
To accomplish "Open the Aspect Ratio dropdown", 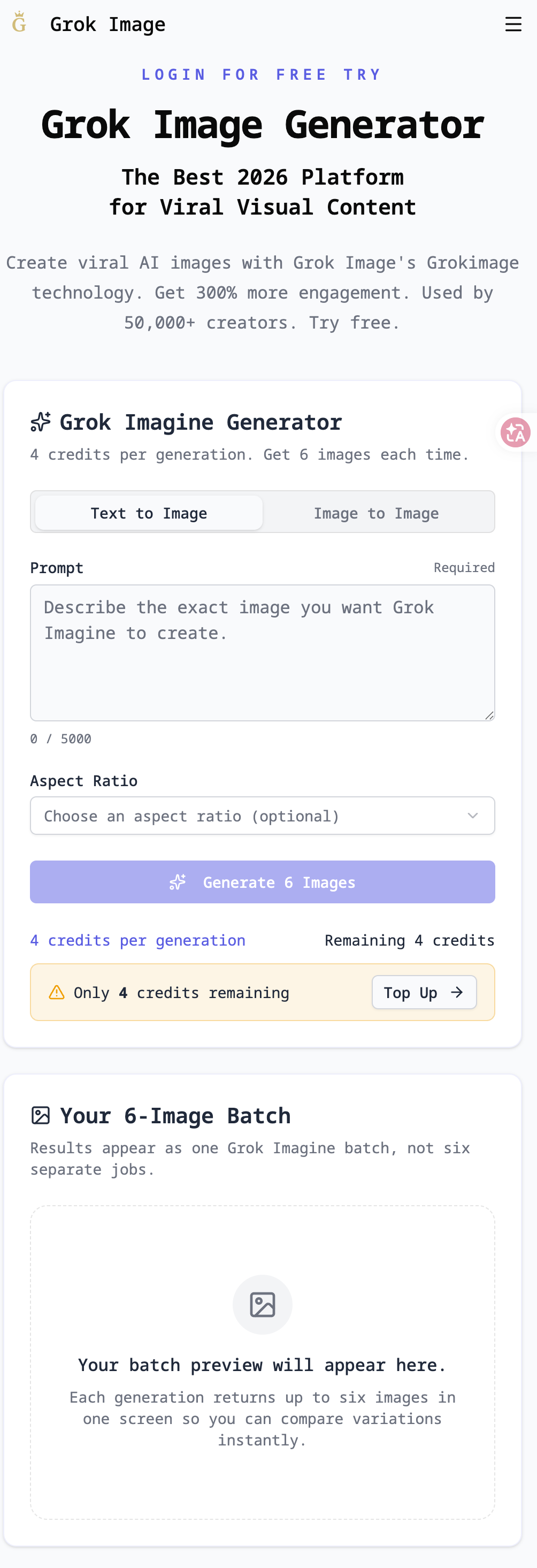I will [263, 816].
